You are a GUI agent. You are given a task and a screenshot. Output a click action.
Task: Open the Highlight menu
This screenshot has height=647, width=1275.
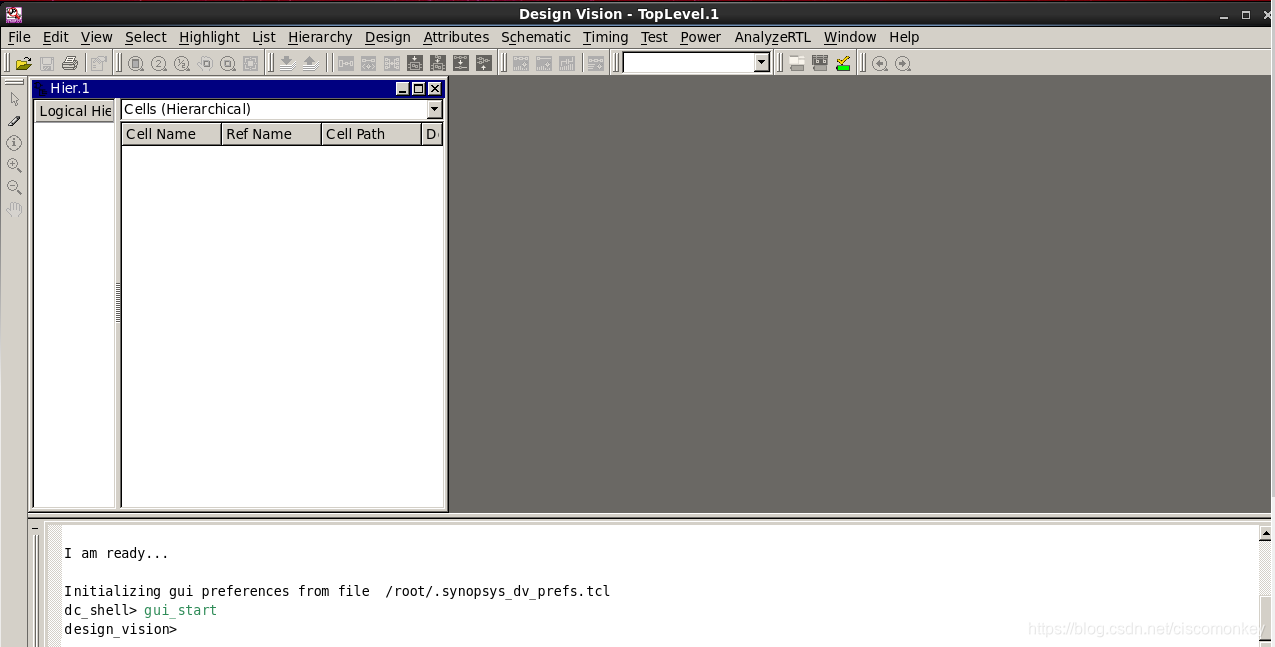[x=209, y=37]
